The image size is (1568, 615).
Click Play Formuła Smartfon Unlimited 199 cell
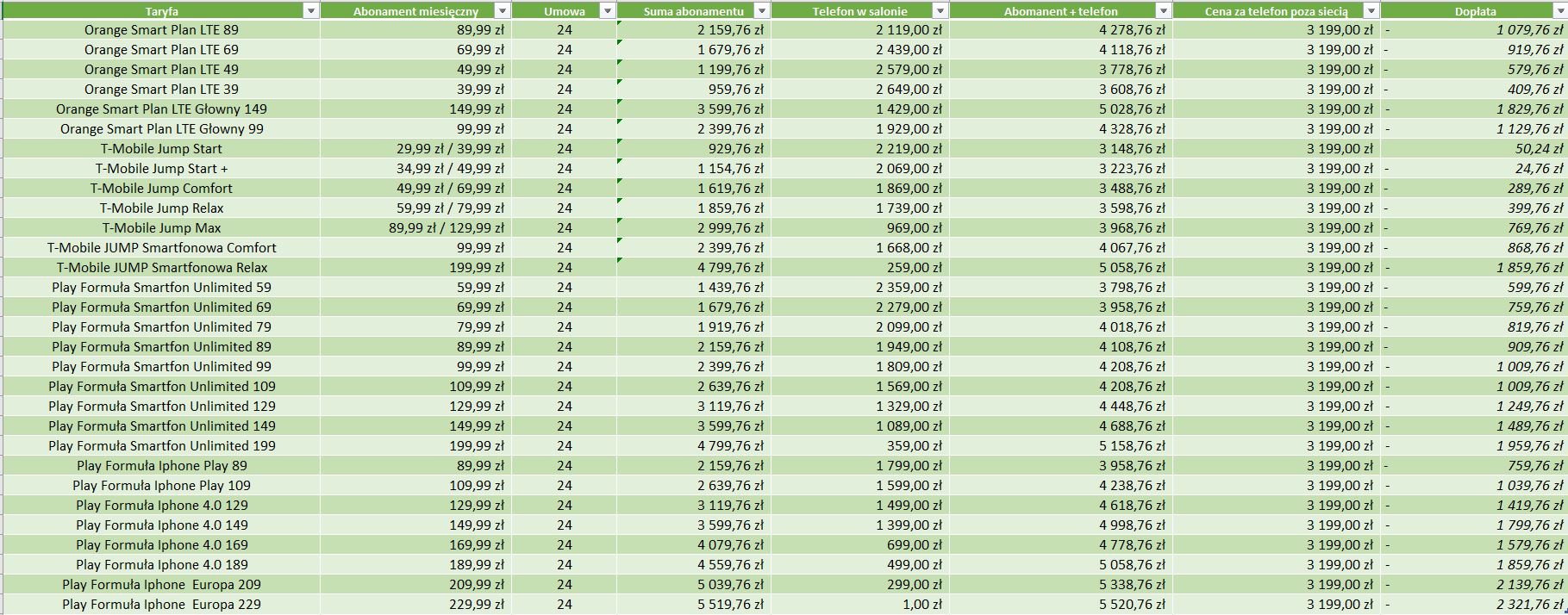click(161, 445)
